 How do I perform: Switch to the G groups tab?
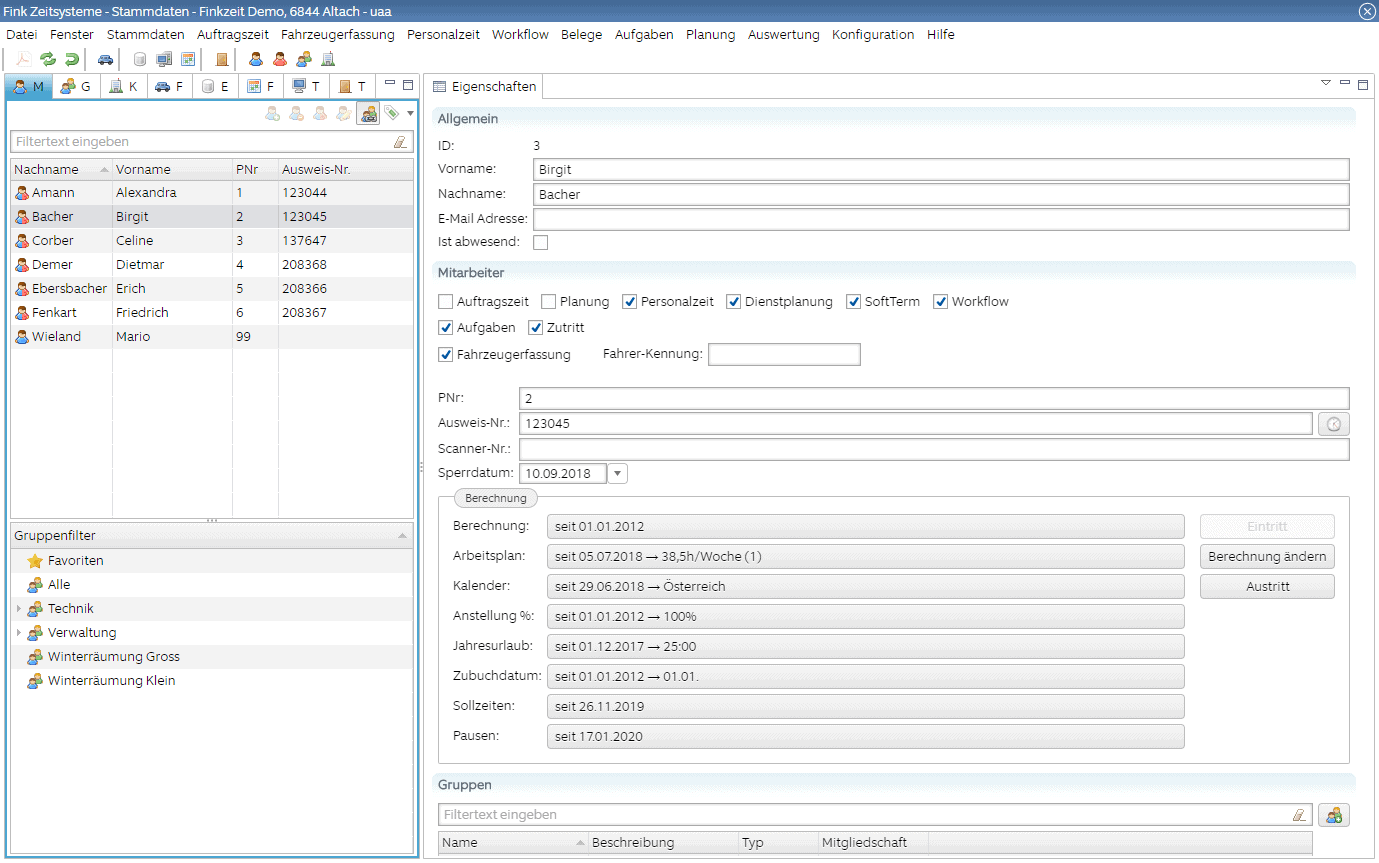(76, 87)
